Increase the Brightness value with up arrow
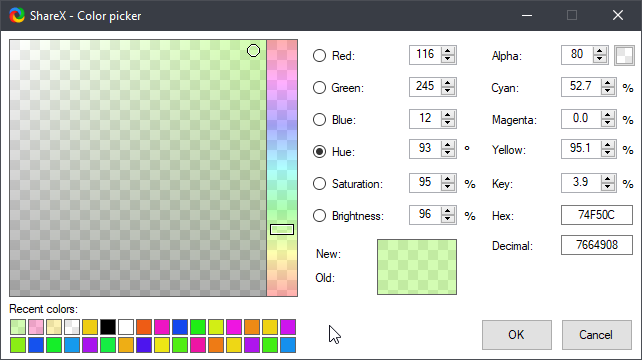 coord(448,211)
